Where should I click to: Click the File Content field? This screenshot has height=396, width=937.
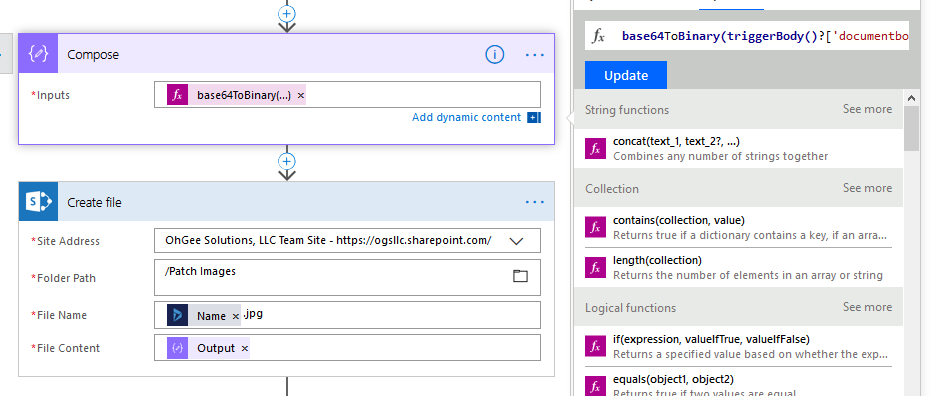pos(347,348)
